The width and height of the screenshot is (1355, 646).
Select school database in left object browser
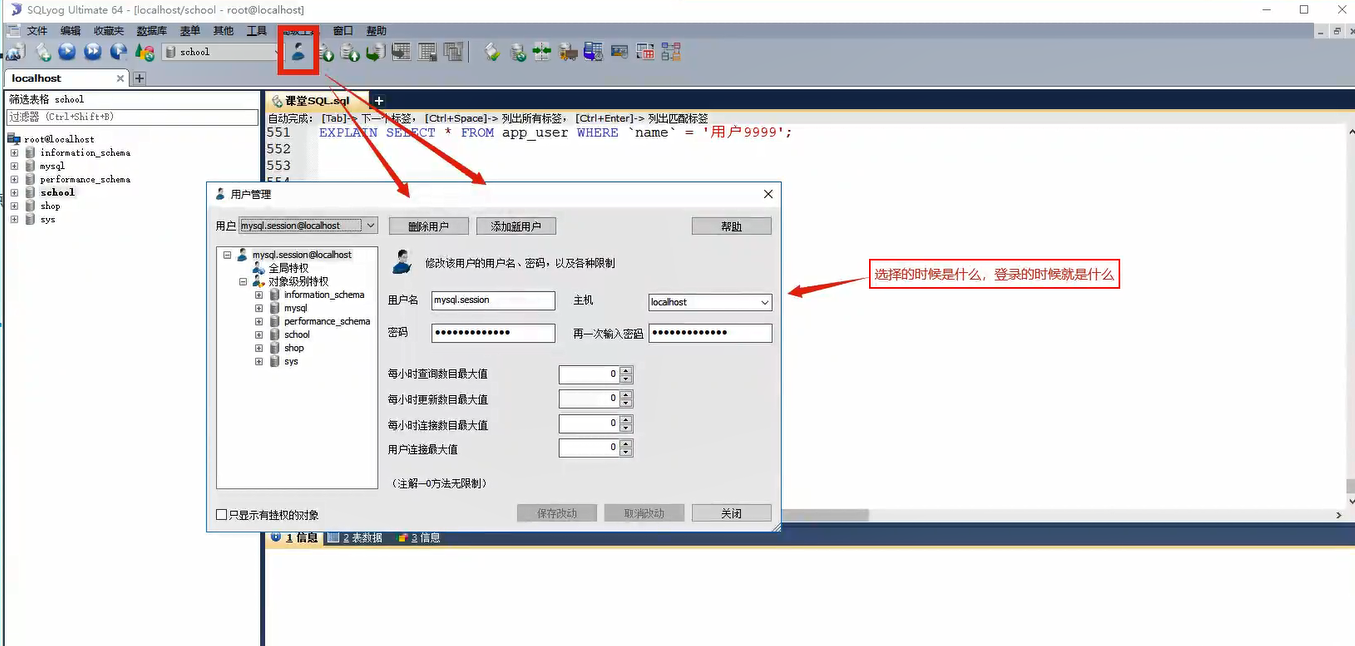[57, 192]
